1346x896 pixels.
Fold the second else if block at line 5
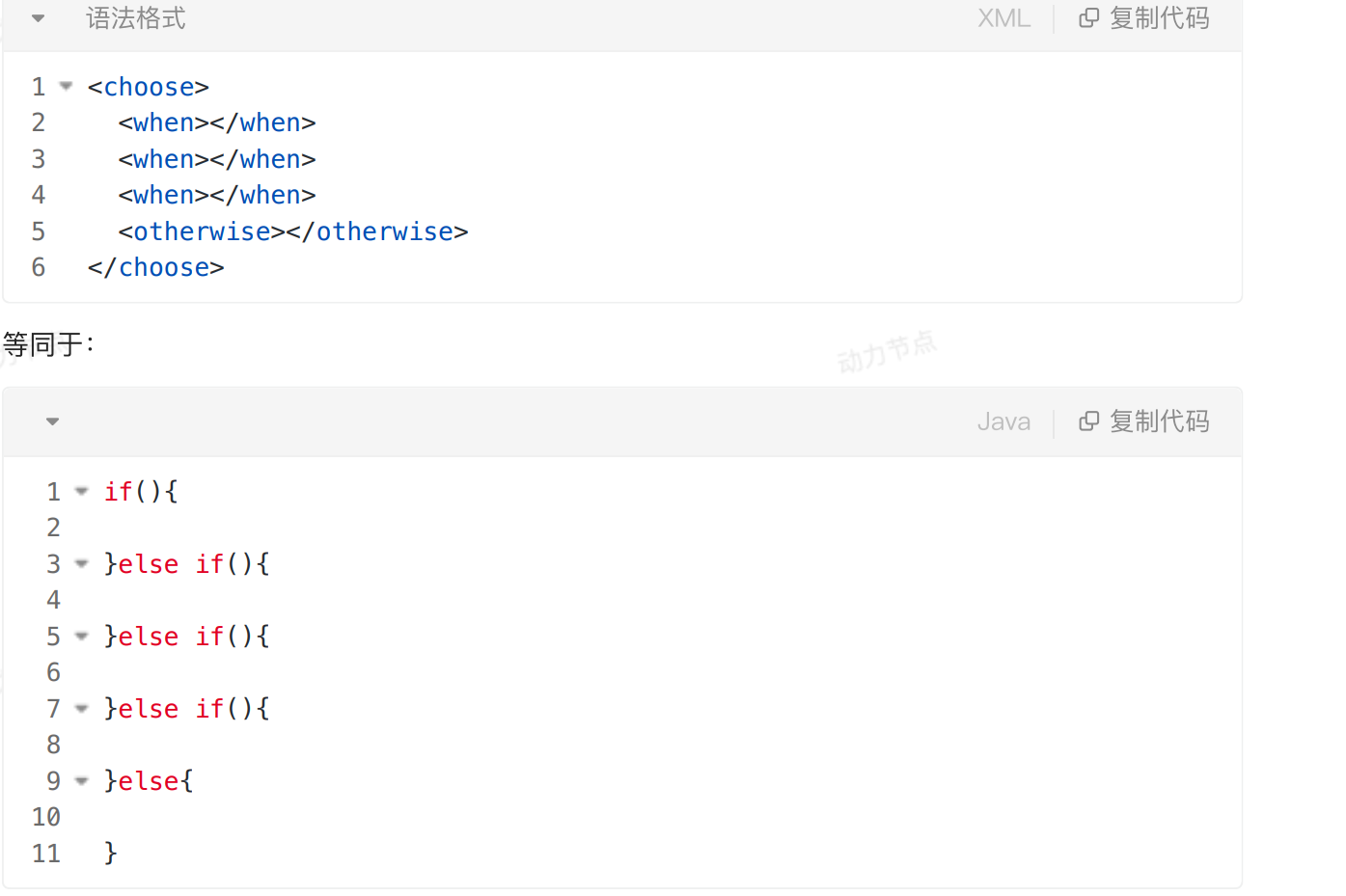click(82, 637)
